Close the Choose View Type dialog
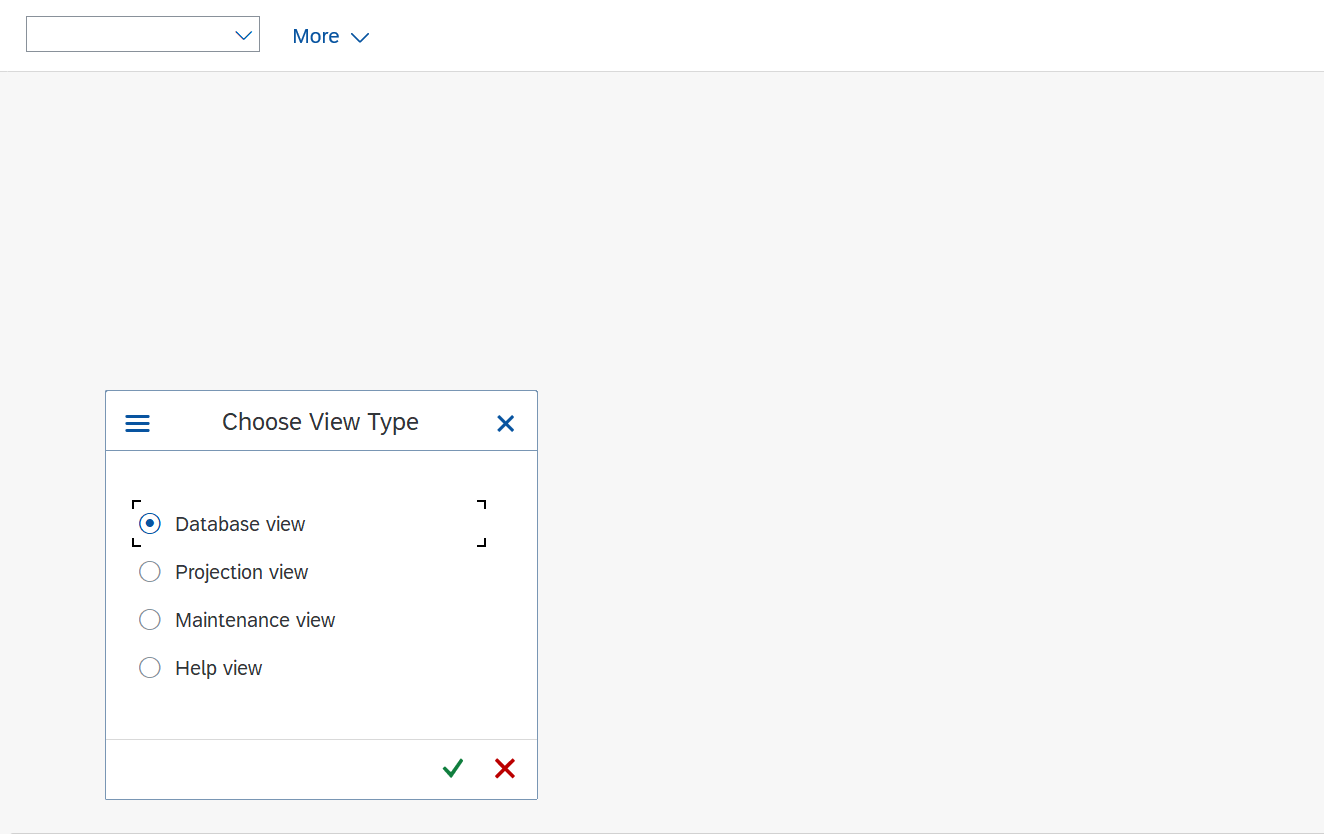The height and width of the screenshot is (834, 1324). click(506, 423)
